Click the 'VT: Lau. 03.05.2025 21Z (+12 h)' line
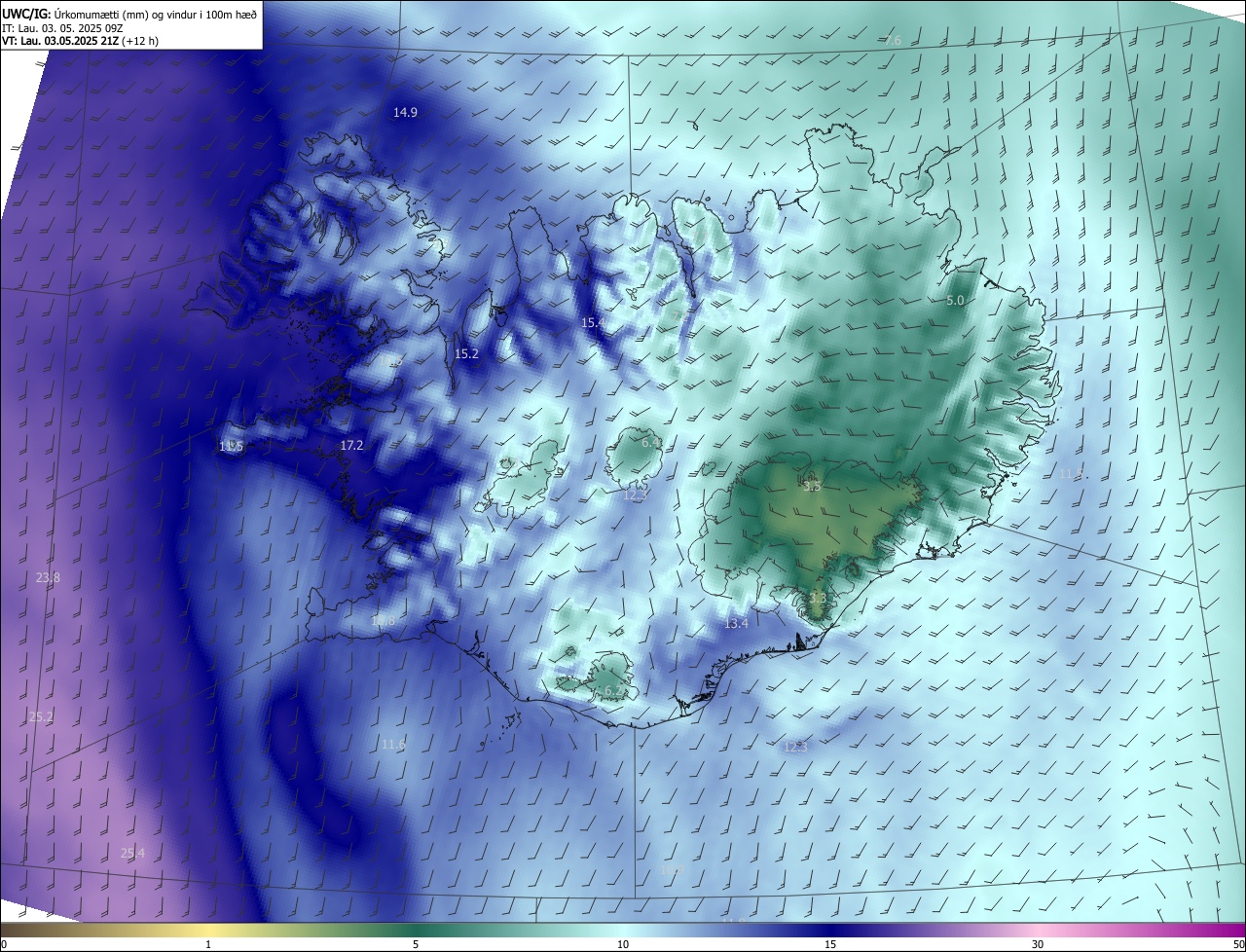The image size is (1246, 952). (81, 41)
